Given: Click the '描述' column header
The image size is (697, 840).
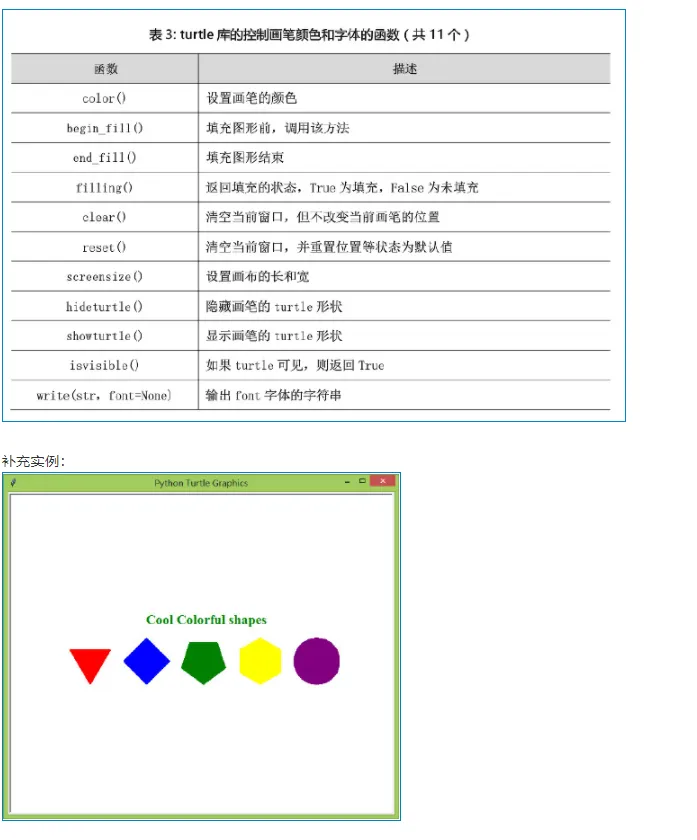Looking at the screenshot, I should coord(404,69).
